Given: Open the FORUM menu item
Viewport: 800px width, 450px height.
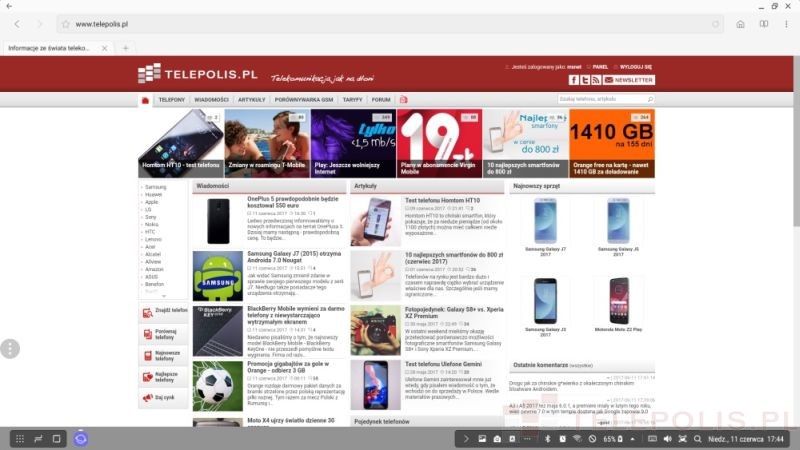Looking at the screenshot, I should point(381,100).
